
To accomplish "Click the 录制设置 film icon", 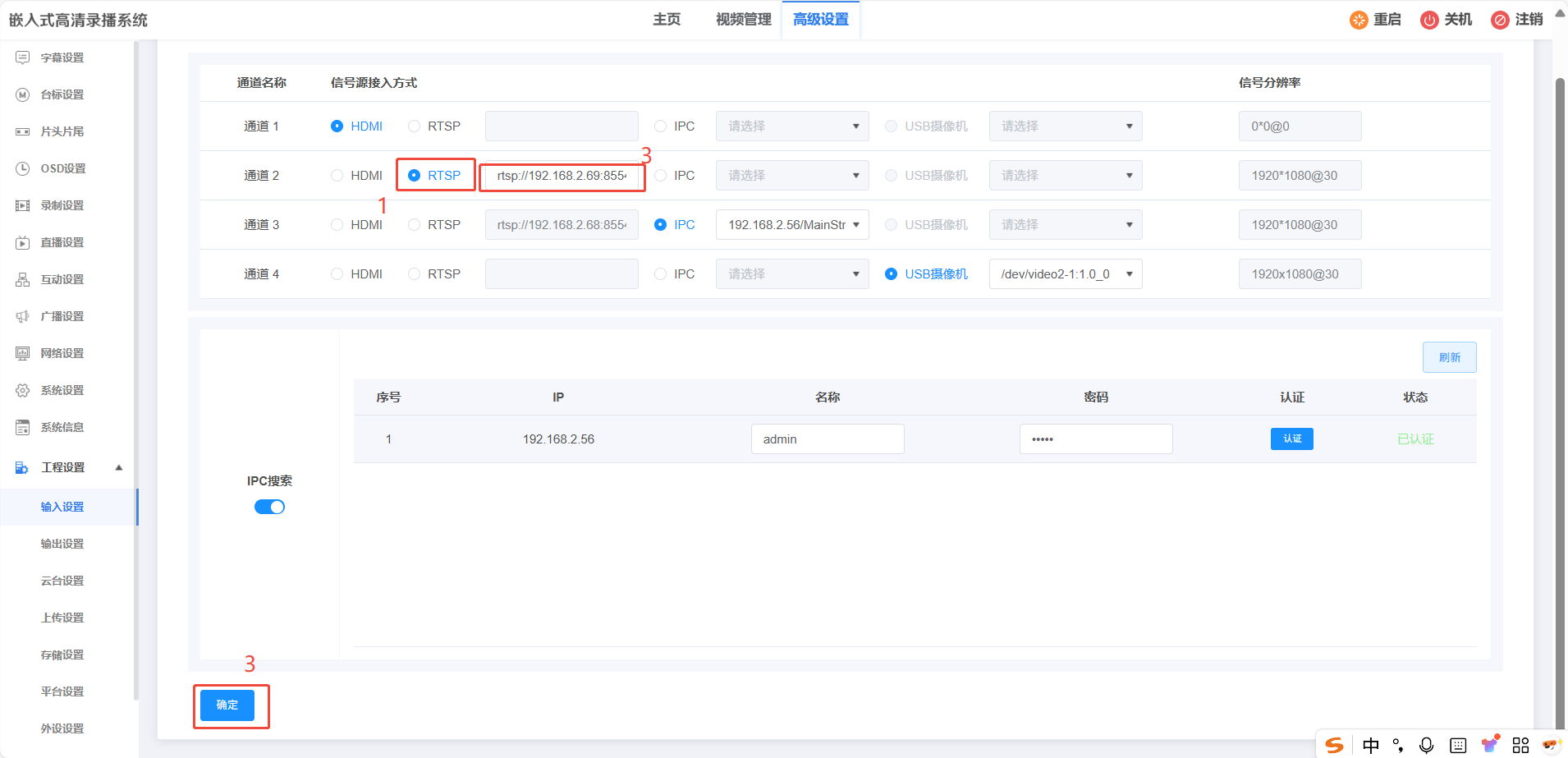I will (x=23, y=205).
